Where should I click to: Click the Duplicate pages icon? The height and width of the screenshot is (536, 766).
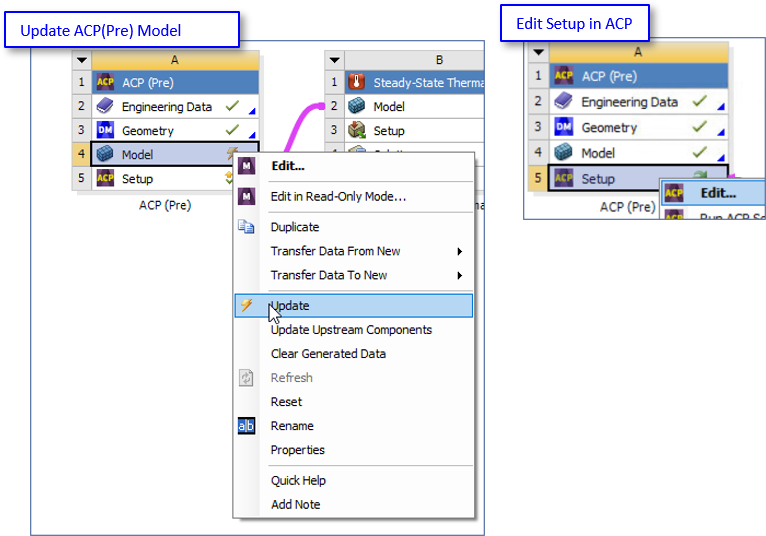coord(246,227)
